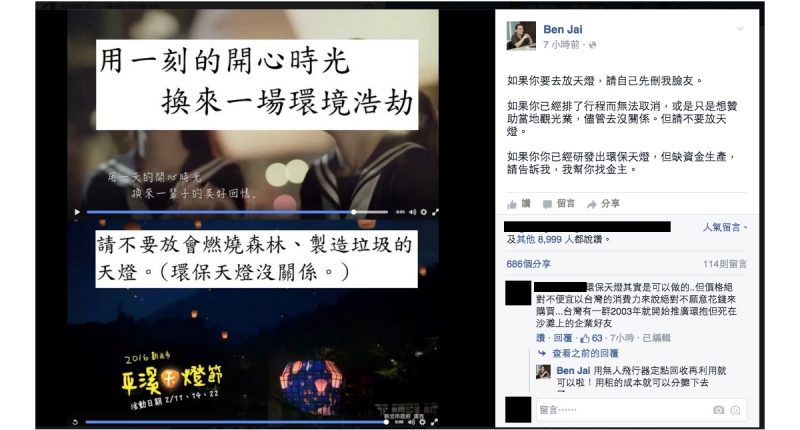
Task: Click the 留言 comment icon button
Action: (559, 204)
